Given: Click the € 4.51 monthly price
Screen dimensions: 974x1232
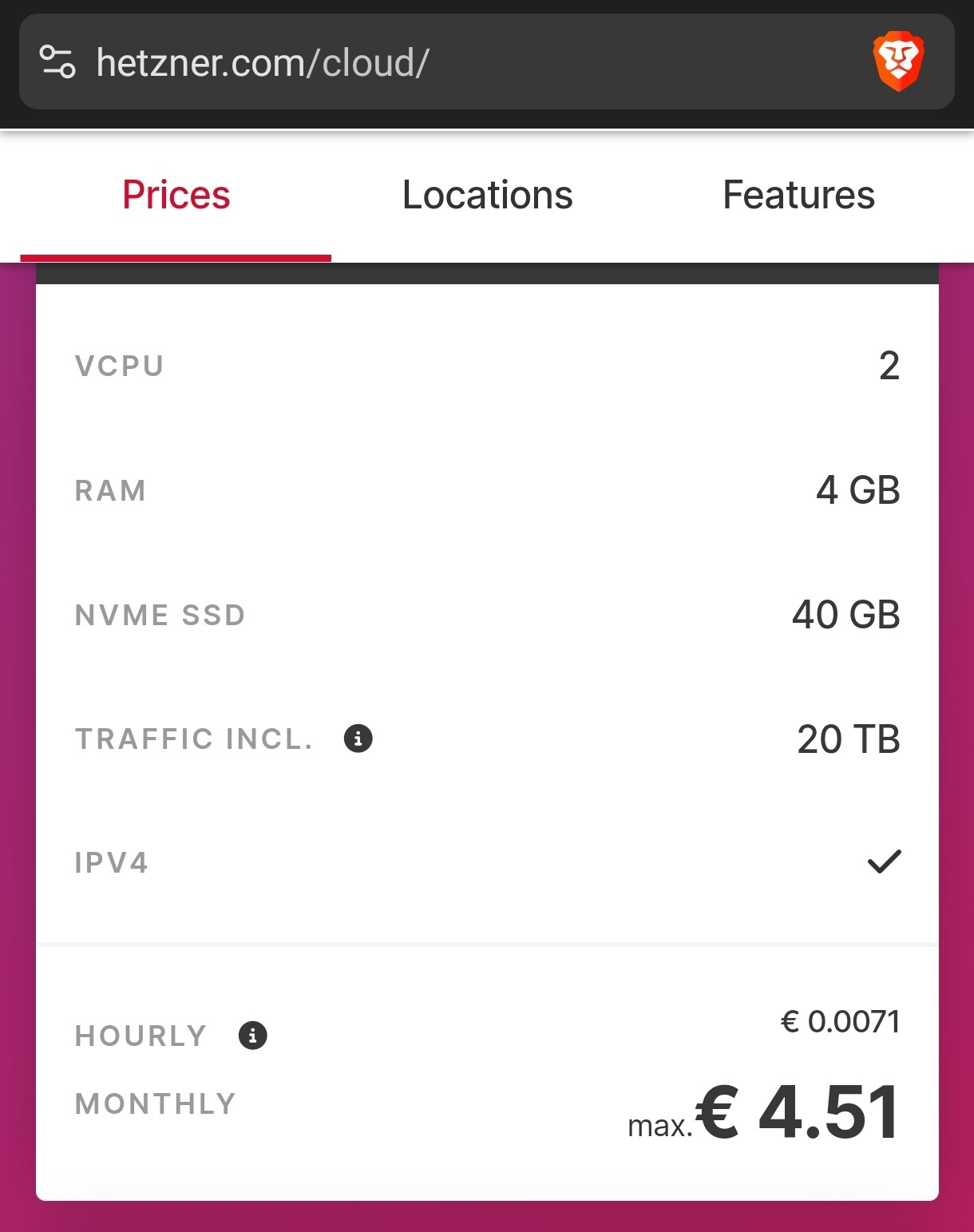Looking at the screenshot, I should (797, 1111).
